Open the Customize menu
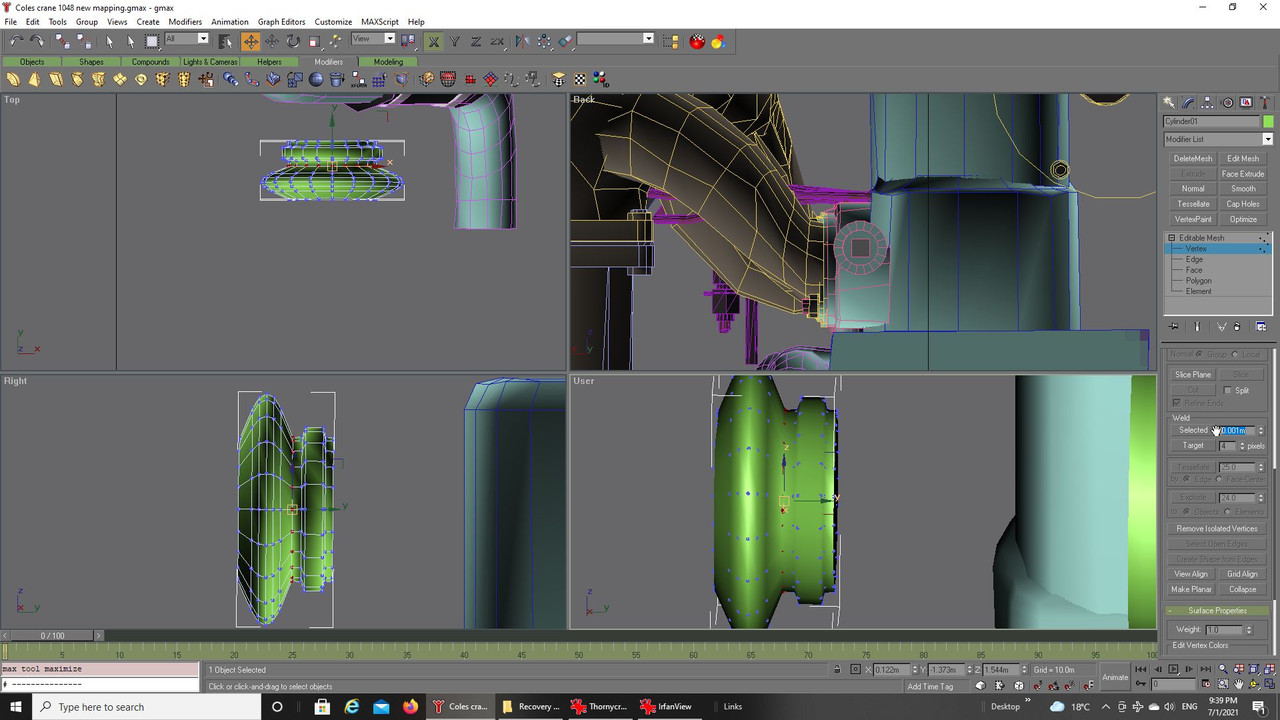 coord(333,21)
